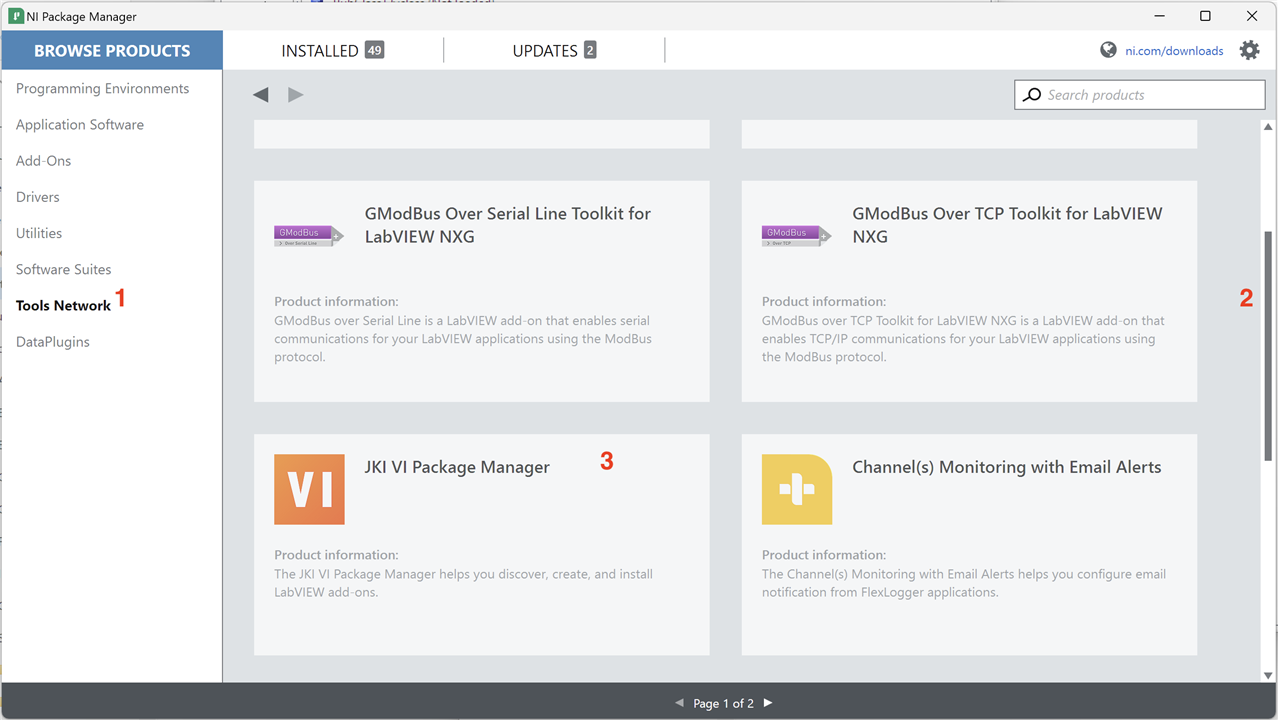
Task: Click the forward navigation arrow
Action: [295, 95]
